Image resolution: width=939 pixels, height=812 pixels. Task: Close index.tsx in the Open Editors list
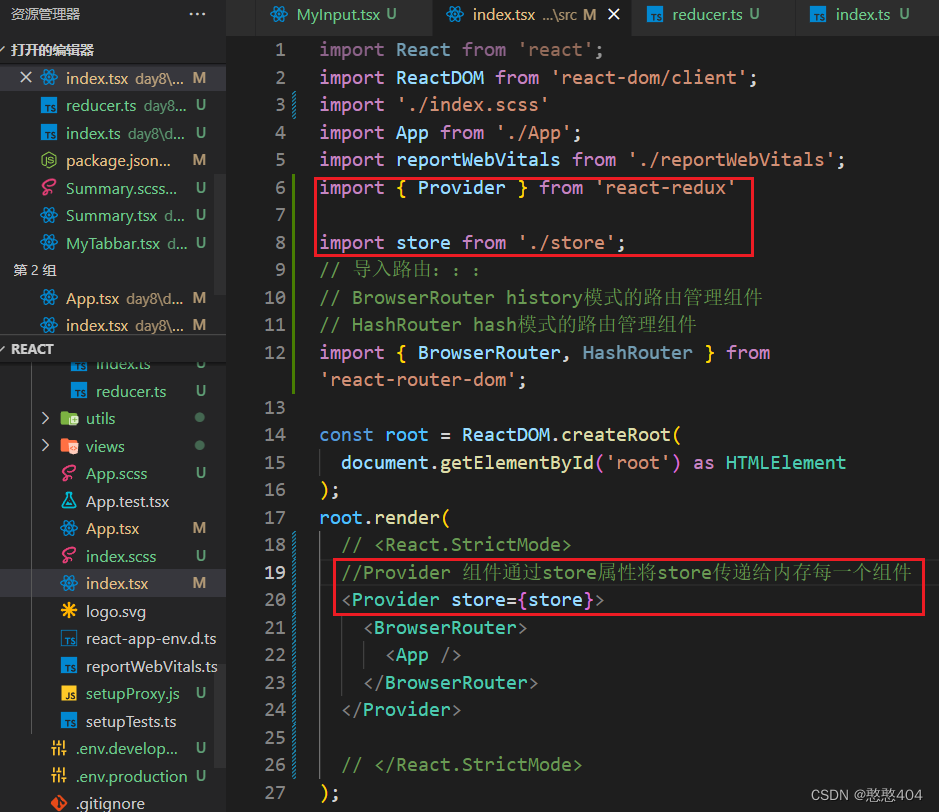coord(25,77)
